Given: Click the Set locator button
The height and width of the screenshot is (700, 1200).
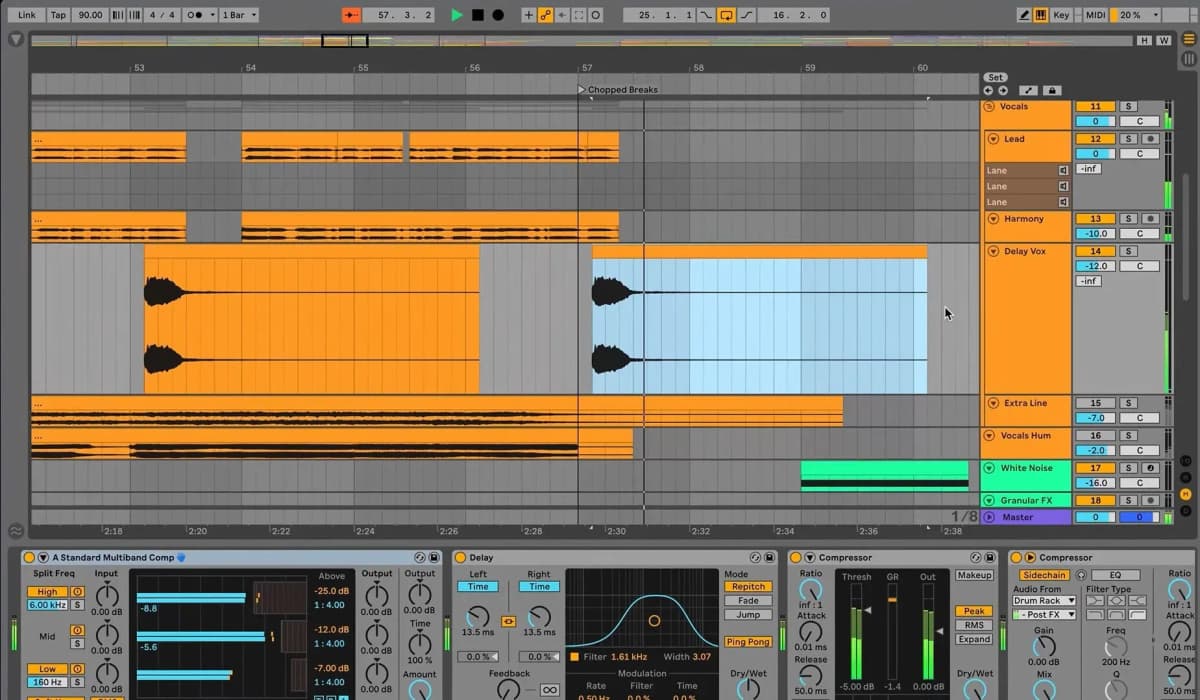Looking at the screenshot, I should coord(995,77).
